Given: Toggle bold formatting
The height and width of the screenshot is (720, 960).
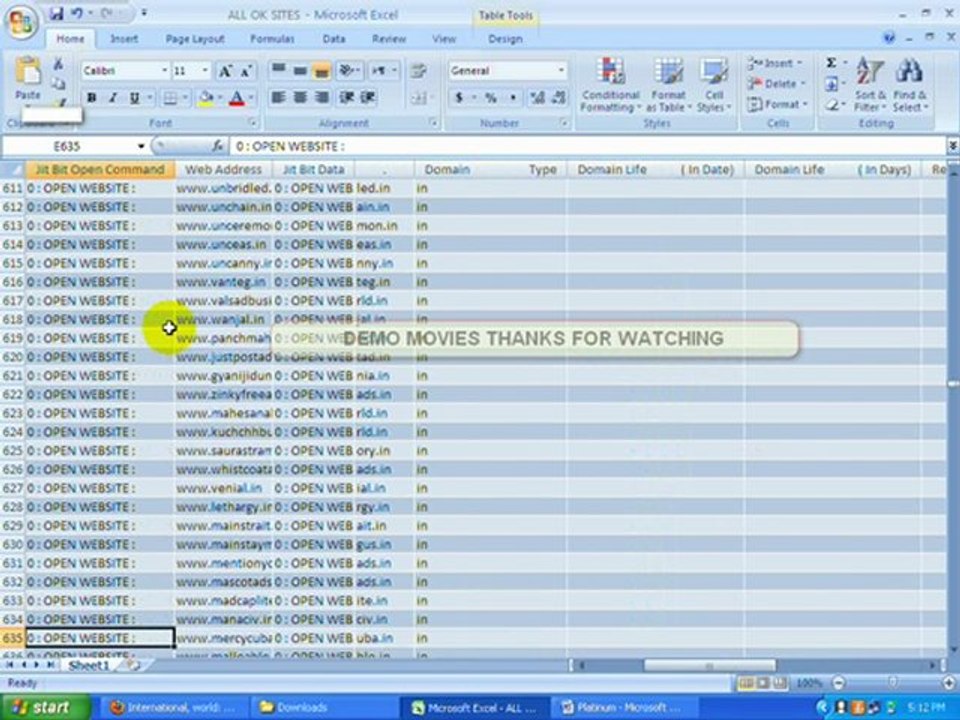Looking at the screenshot, I should click(92, 98).
